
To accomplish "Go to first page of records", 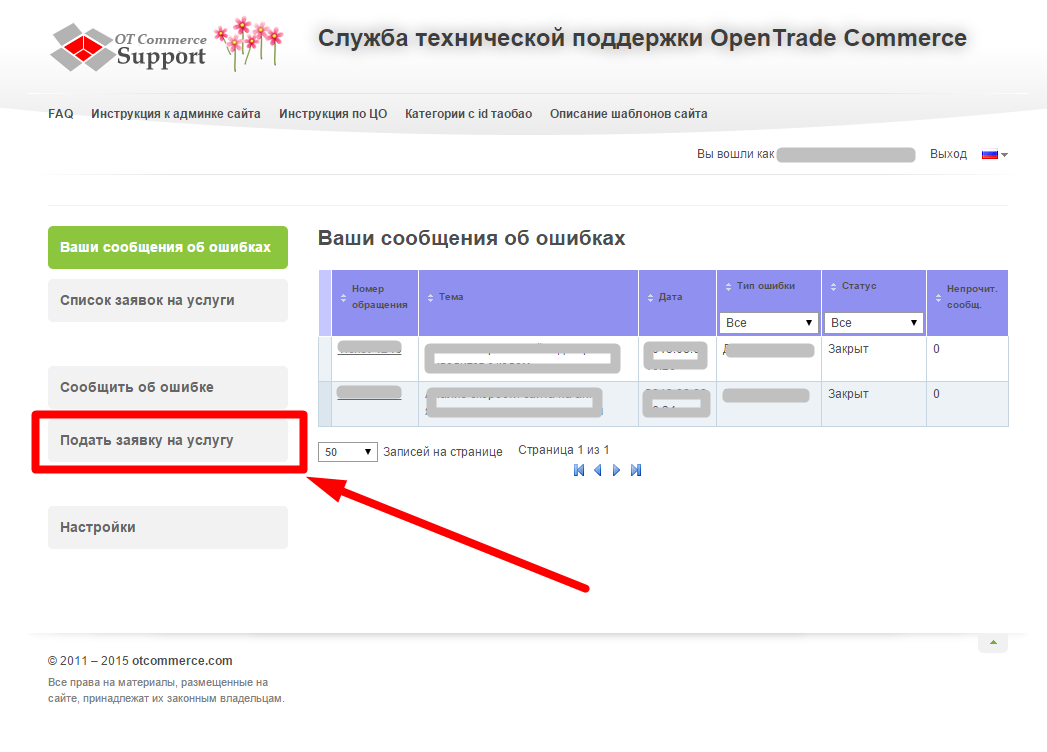I will pos(579,470).
